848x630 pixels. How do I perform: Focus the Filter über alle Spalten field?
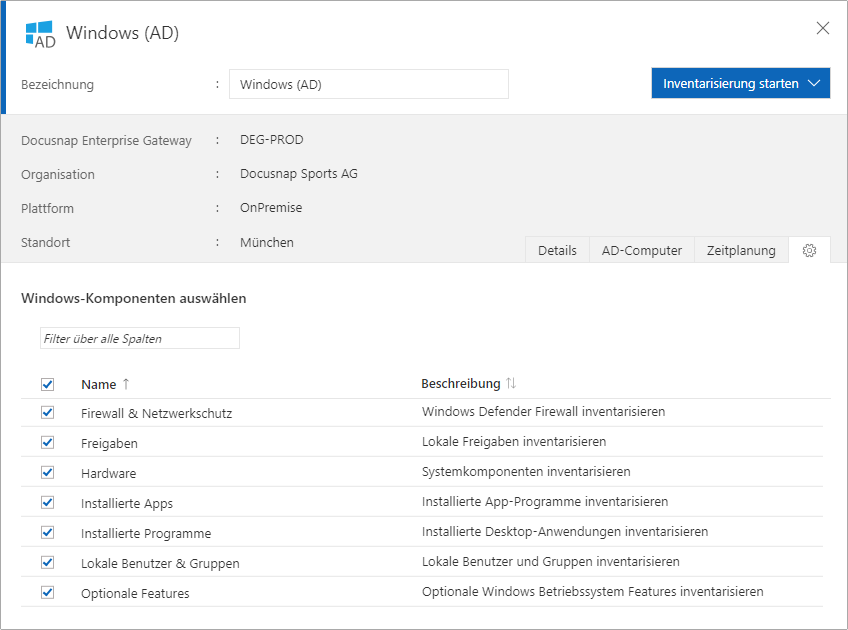[x=140, y=338]
